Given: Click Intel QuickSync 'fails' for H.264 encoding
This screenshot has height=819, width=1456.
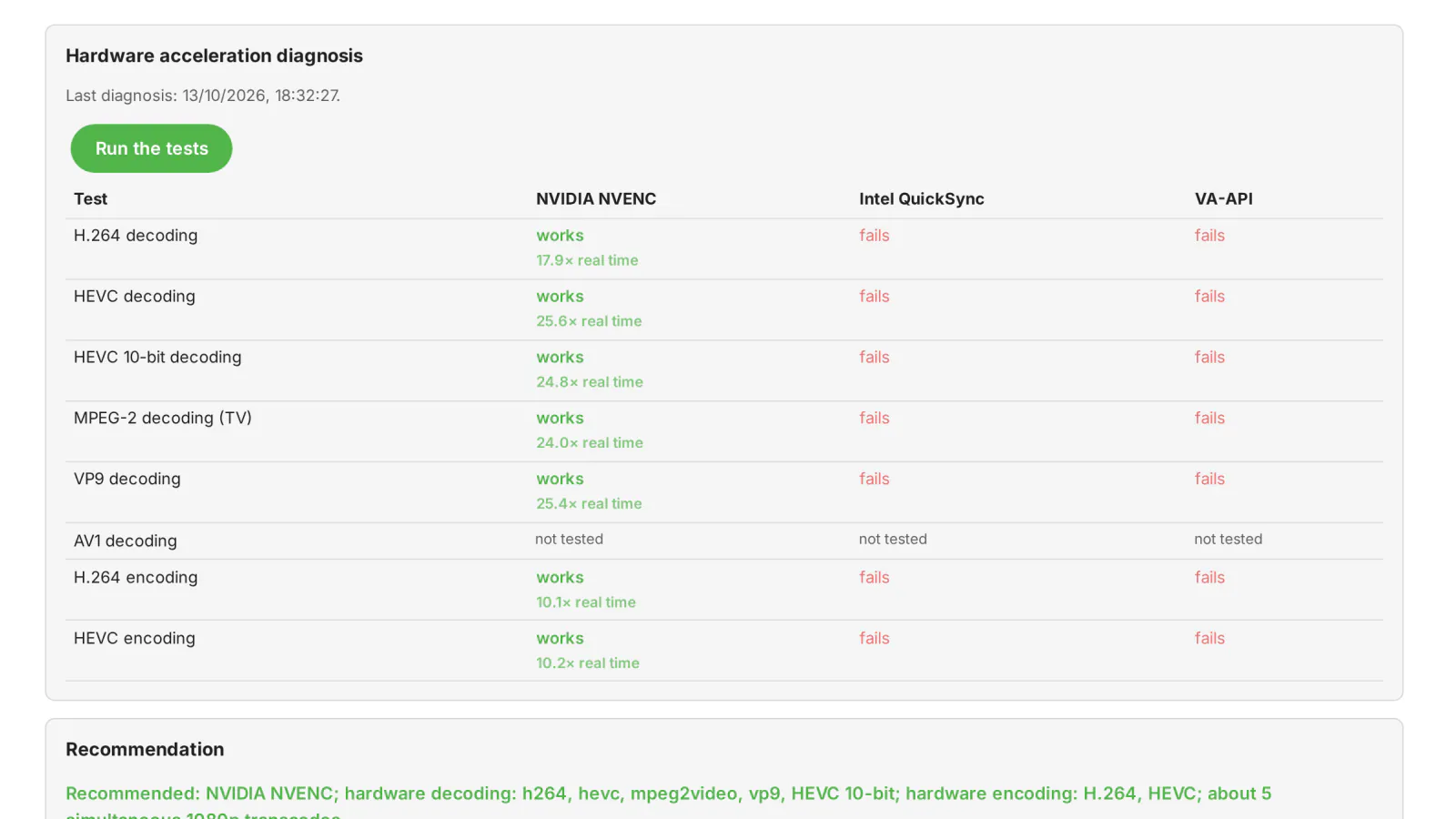Looking at the screenshot, I should (x=875, y=578).
